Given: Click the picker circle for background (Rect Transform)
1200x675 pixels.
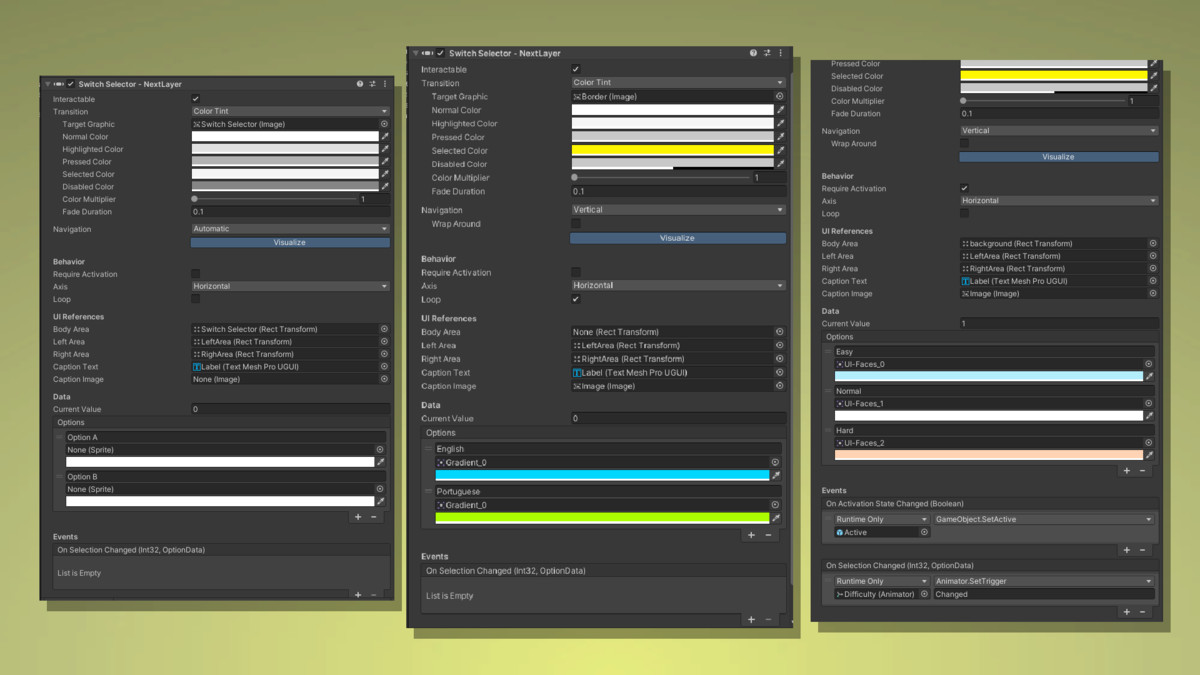Looking at the screenshot, I should [x=1152, y=243].
